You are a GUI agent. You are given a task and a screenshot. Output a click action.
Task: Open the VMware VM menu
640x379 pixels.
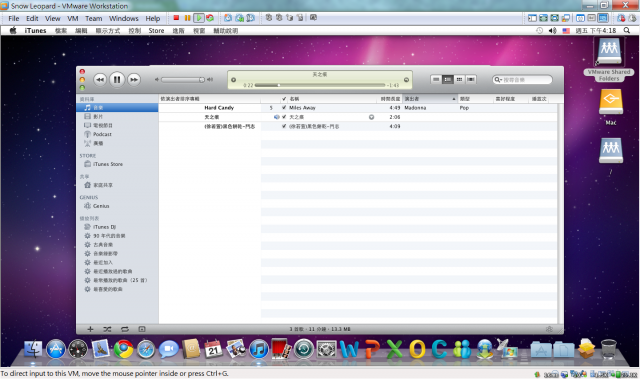pyautogui.click(x=73, y=18)
